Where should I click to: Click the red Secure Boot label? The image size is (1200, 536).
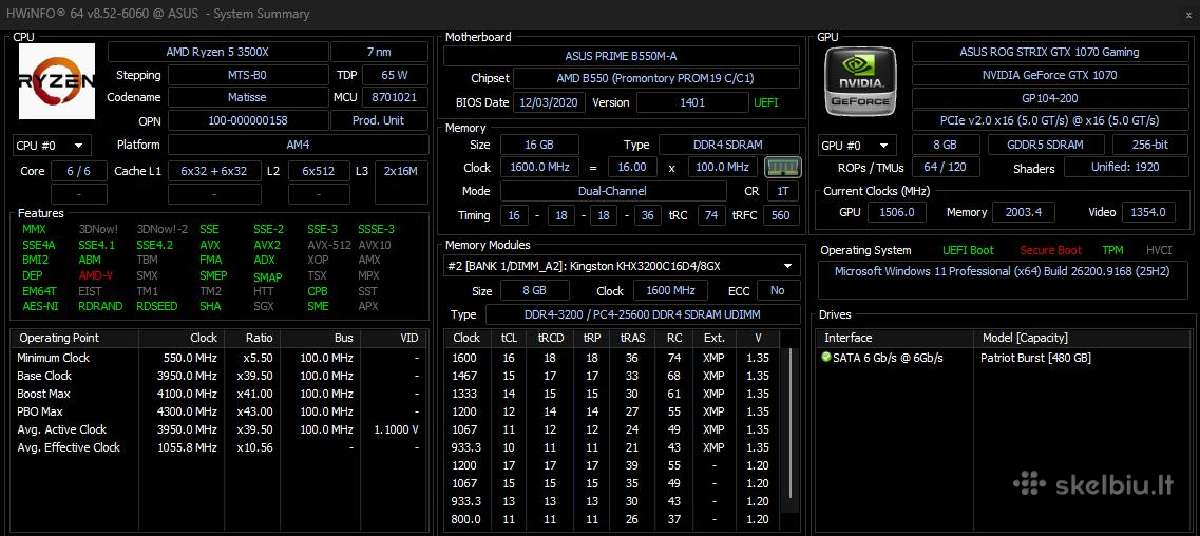1051,251
